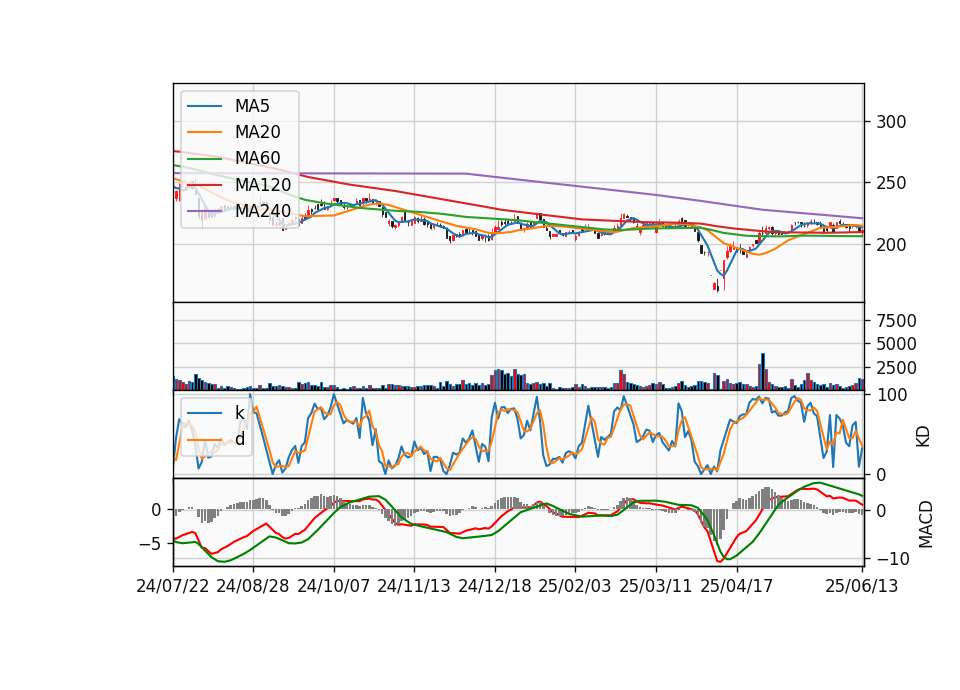
Task: Click the 7500 volume axis tick
Action: point(896,321)
